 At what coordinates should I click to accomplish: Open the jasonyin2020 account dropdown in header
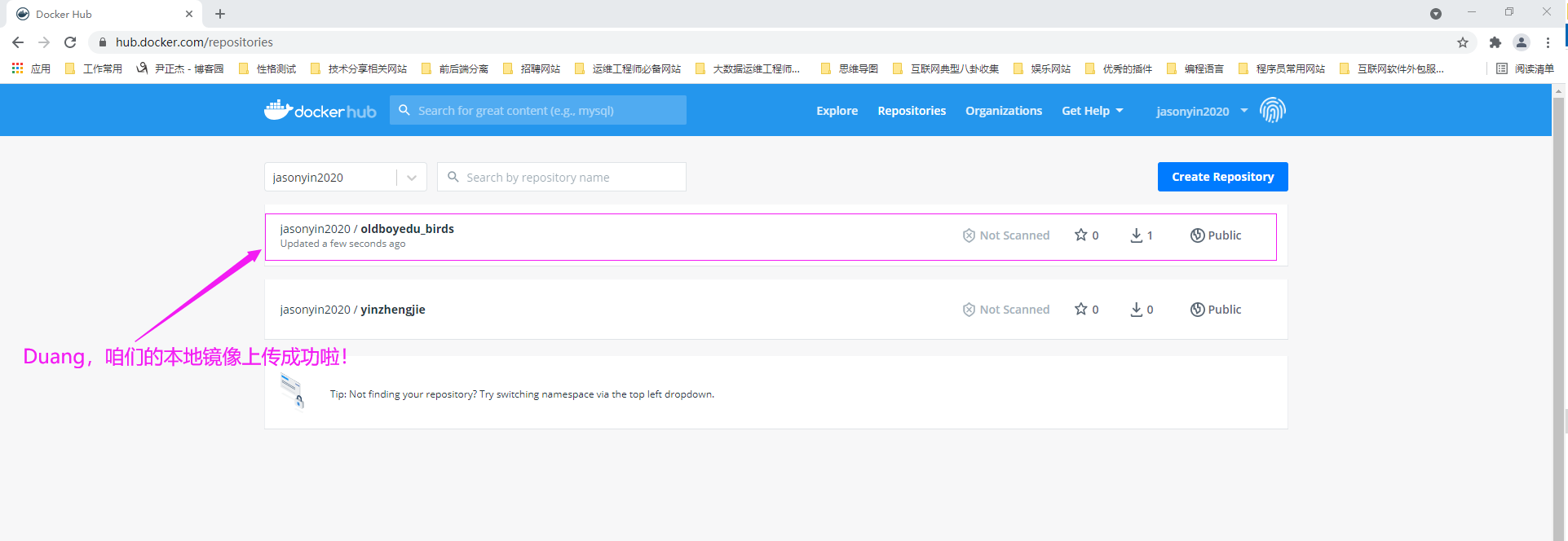tap(1201, 111)
